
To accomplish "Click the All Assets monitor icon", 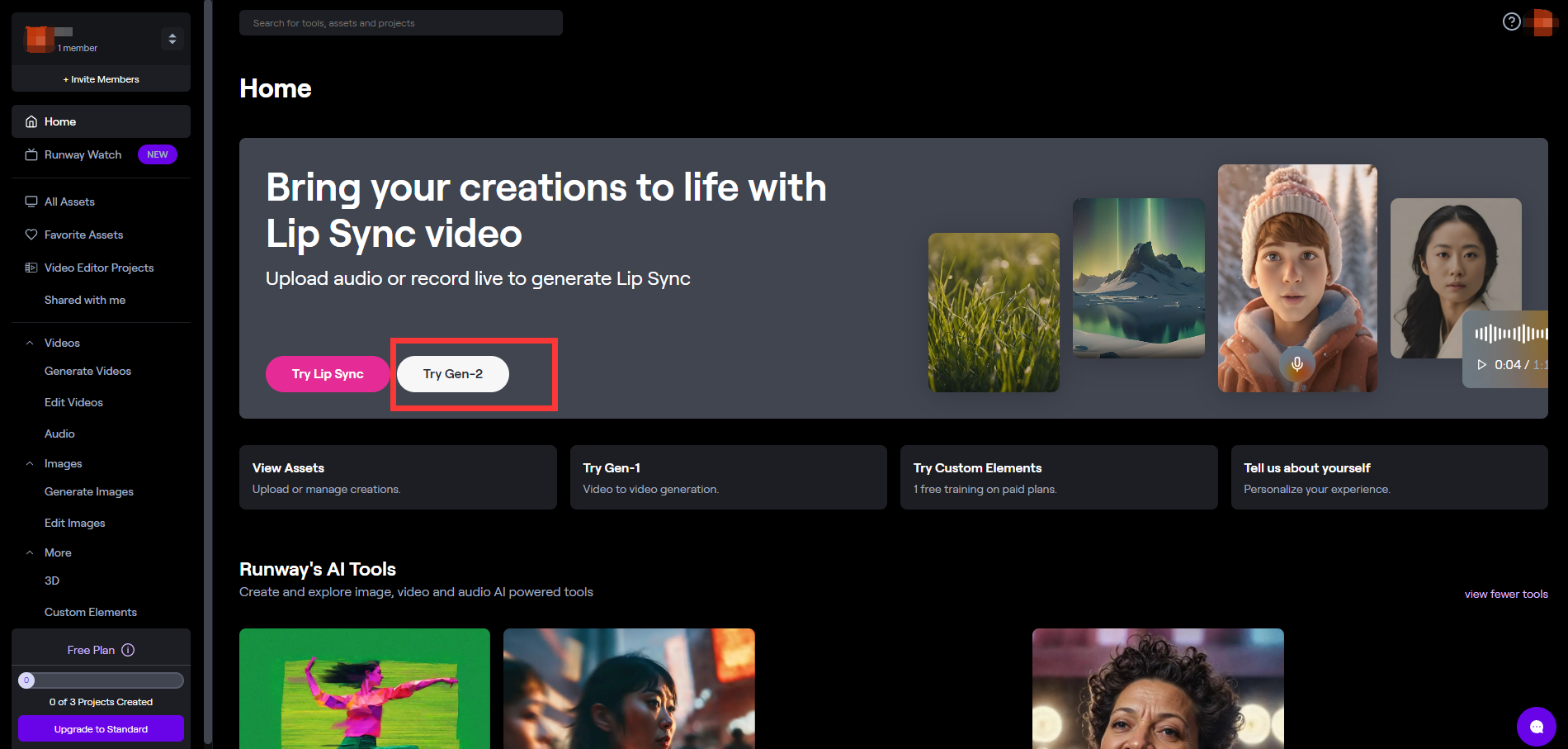I will pos(31,201).
